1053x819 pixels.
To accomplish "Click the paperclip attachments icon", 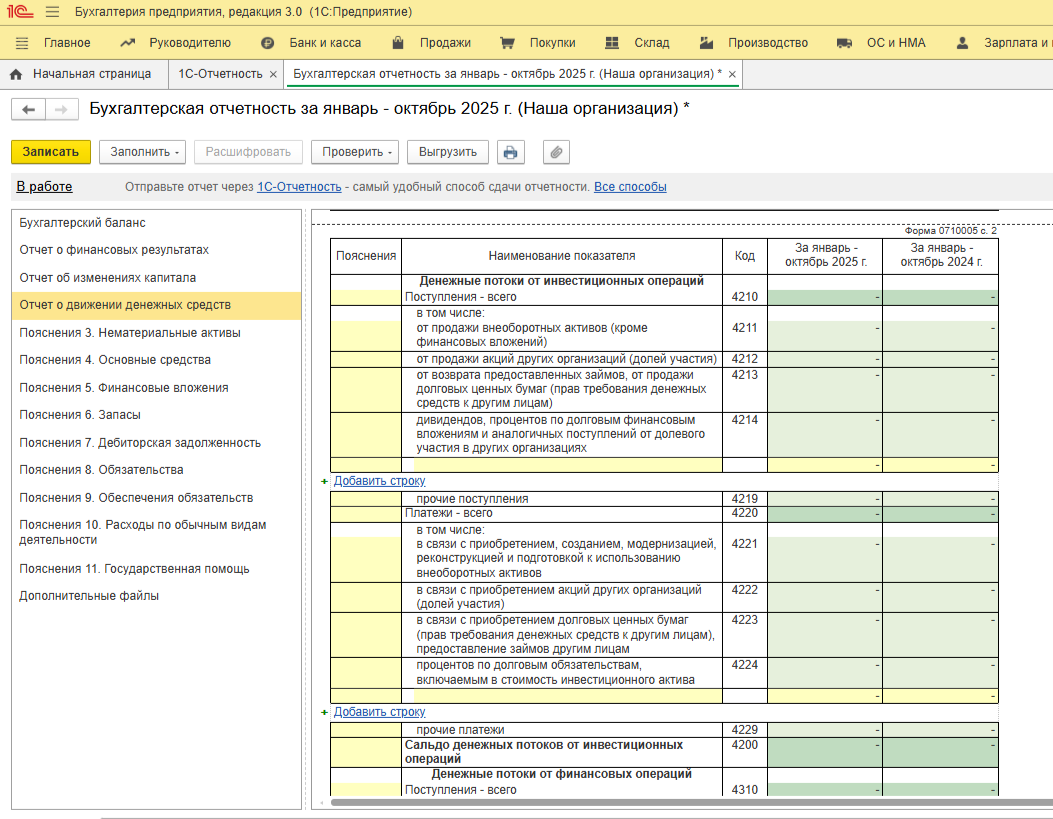I will (556, 152).
